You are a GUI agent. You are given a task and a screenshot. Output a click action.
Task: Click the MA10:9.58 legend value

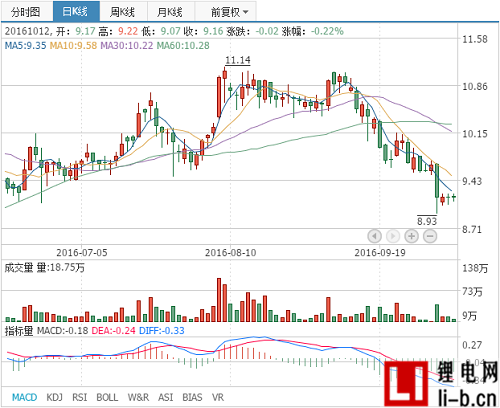coord(73,45)
